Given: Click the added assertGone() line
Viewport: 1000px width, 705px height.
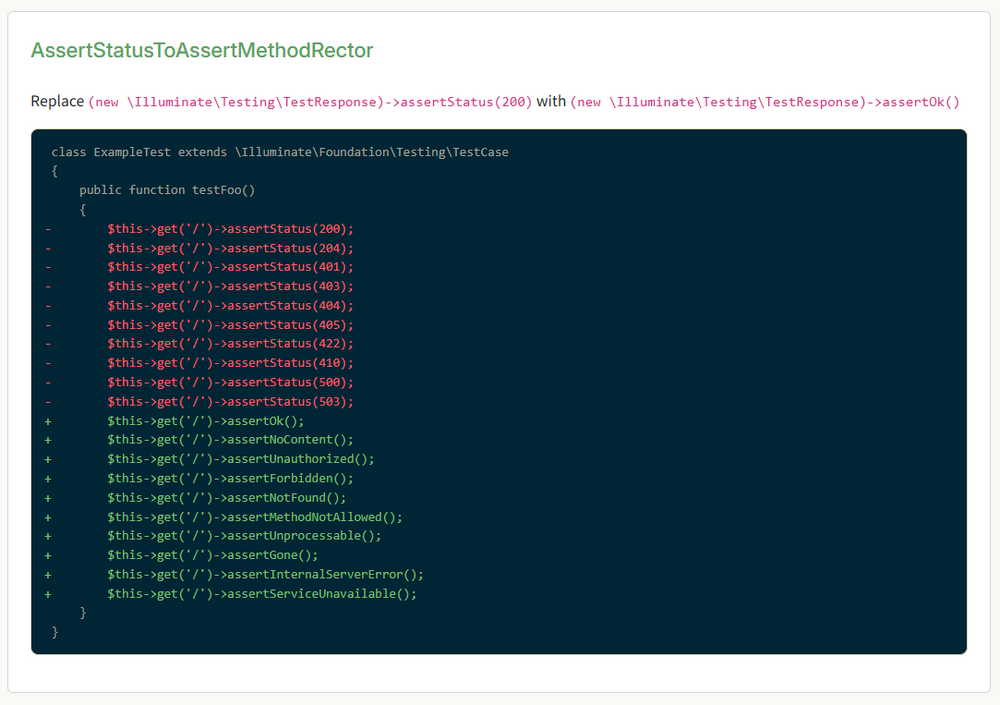Looking at the screenshot, I should 212,555.
